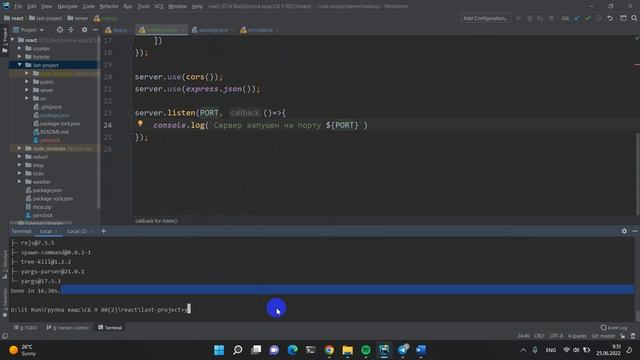
Task: Click the Stop icon in toolbar
Action: click(551, 18)
